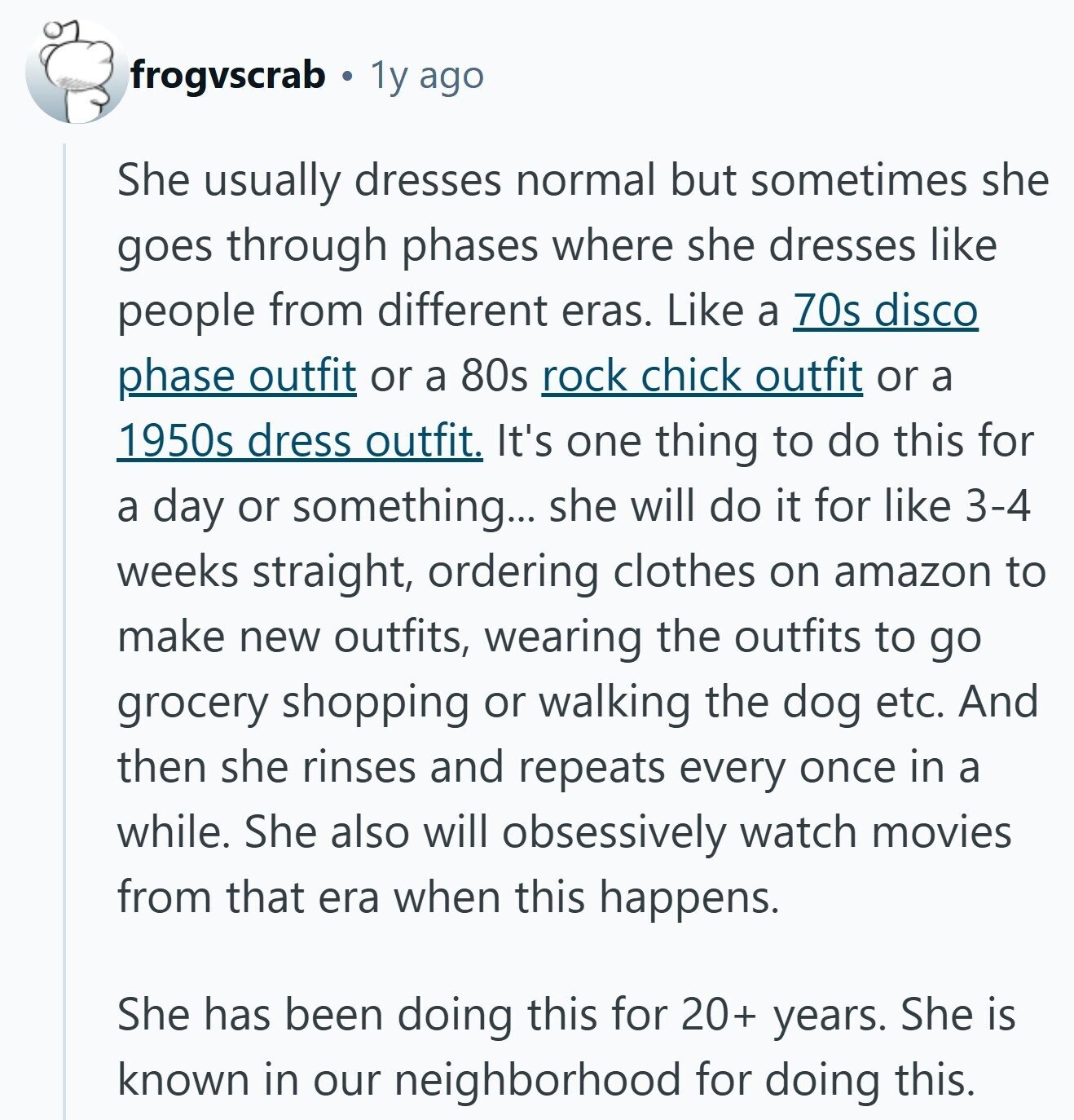Image resolution: width=1074 pixels, height=1120 pixels.
Task: Open the "70s disco phase outfit" link
Action: point(885,311)
